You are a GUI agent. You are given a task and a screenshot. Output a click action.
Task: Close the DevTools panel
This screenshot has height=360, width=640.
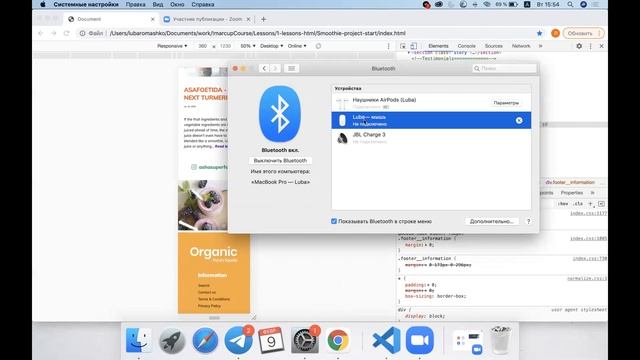tap(601, 46)
